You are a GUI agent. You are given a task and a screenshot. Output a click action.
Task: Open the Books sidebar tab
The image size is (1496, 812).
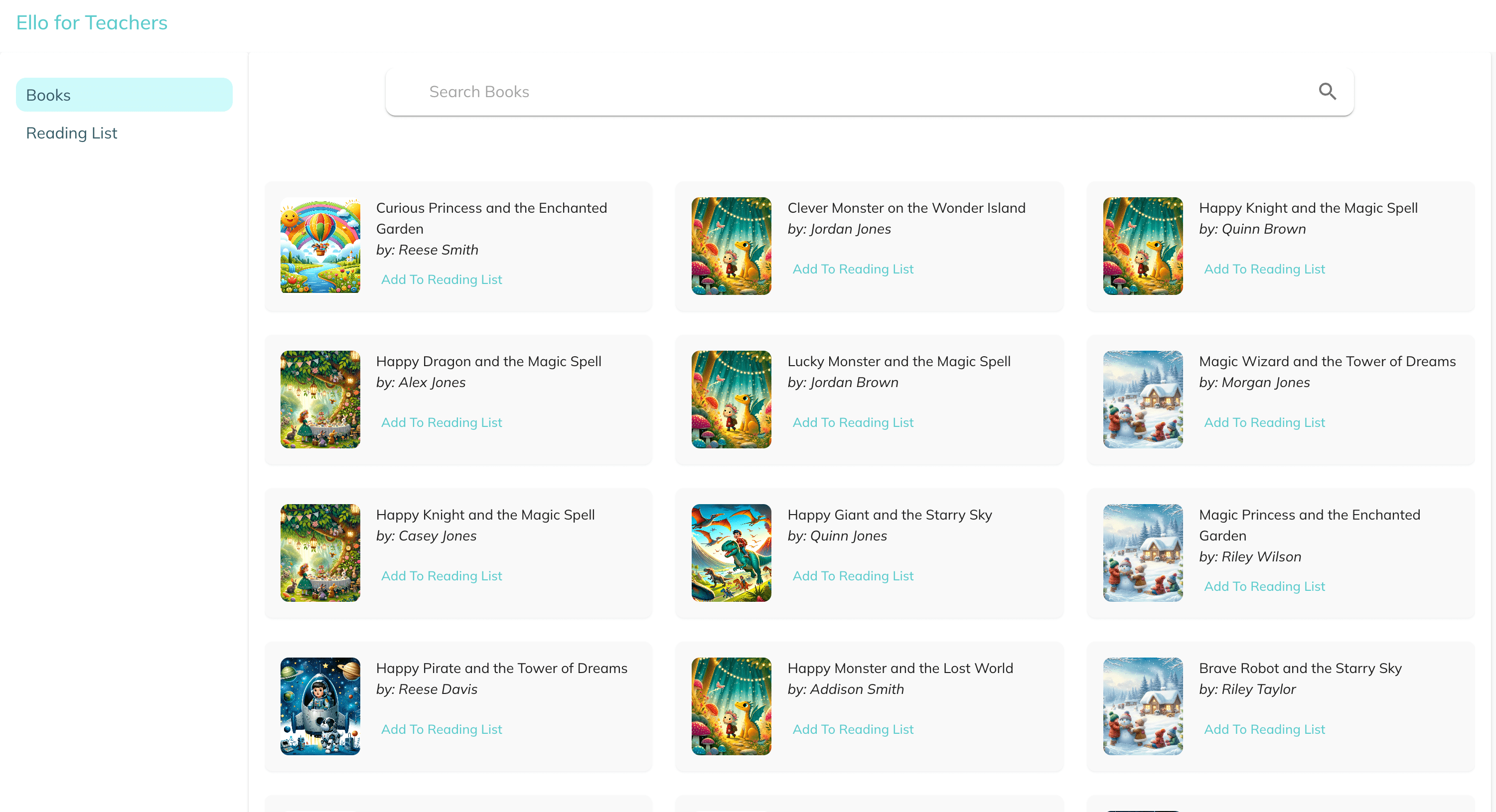[124, 95]
